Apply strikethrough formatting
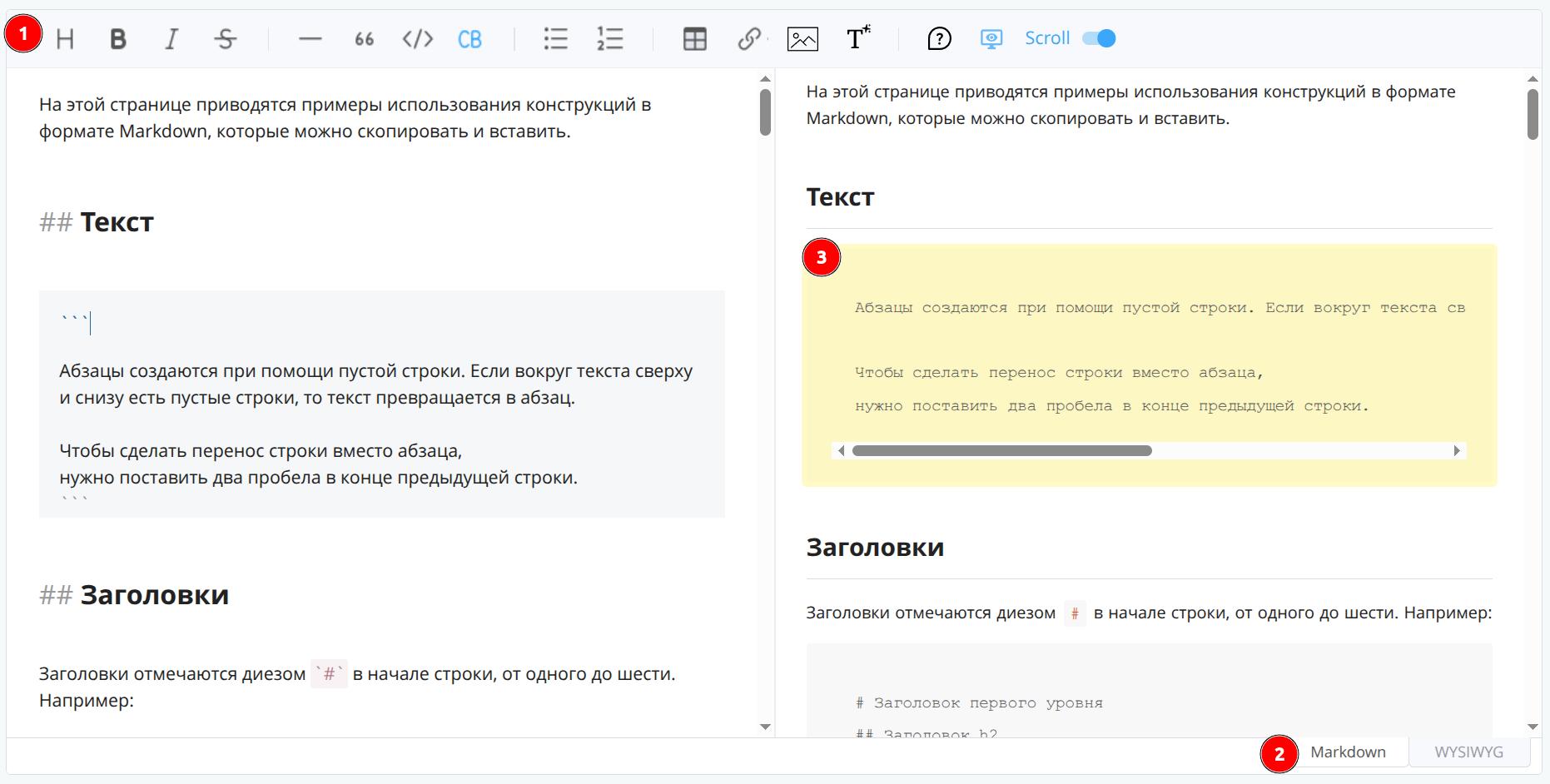The image size is (1550, 784). (x=225, y=39)
